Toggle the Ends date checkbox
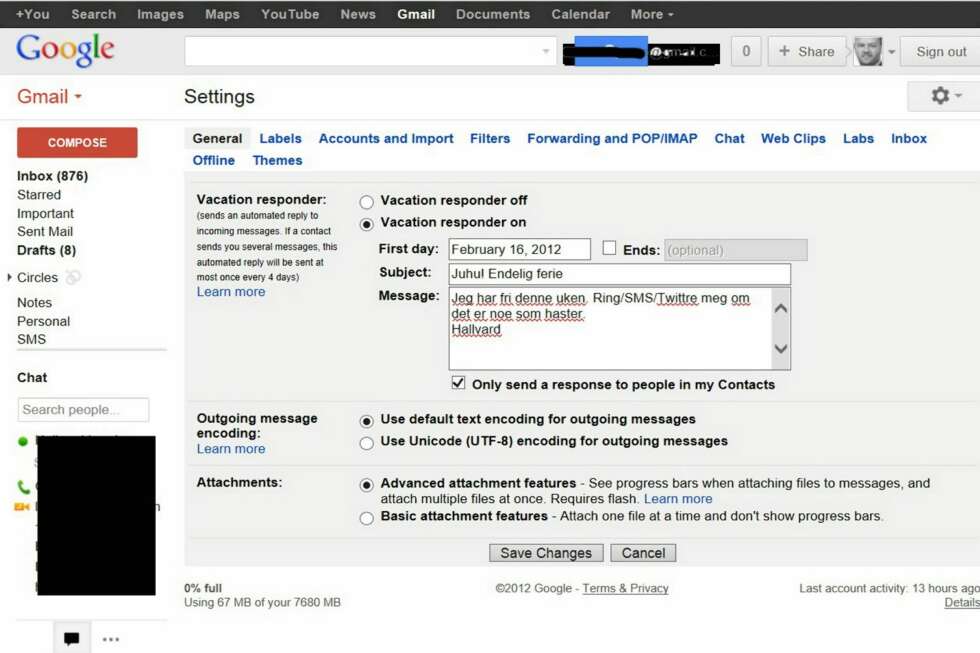The width and height of the screenshot is (980, 653). point(609,248)
